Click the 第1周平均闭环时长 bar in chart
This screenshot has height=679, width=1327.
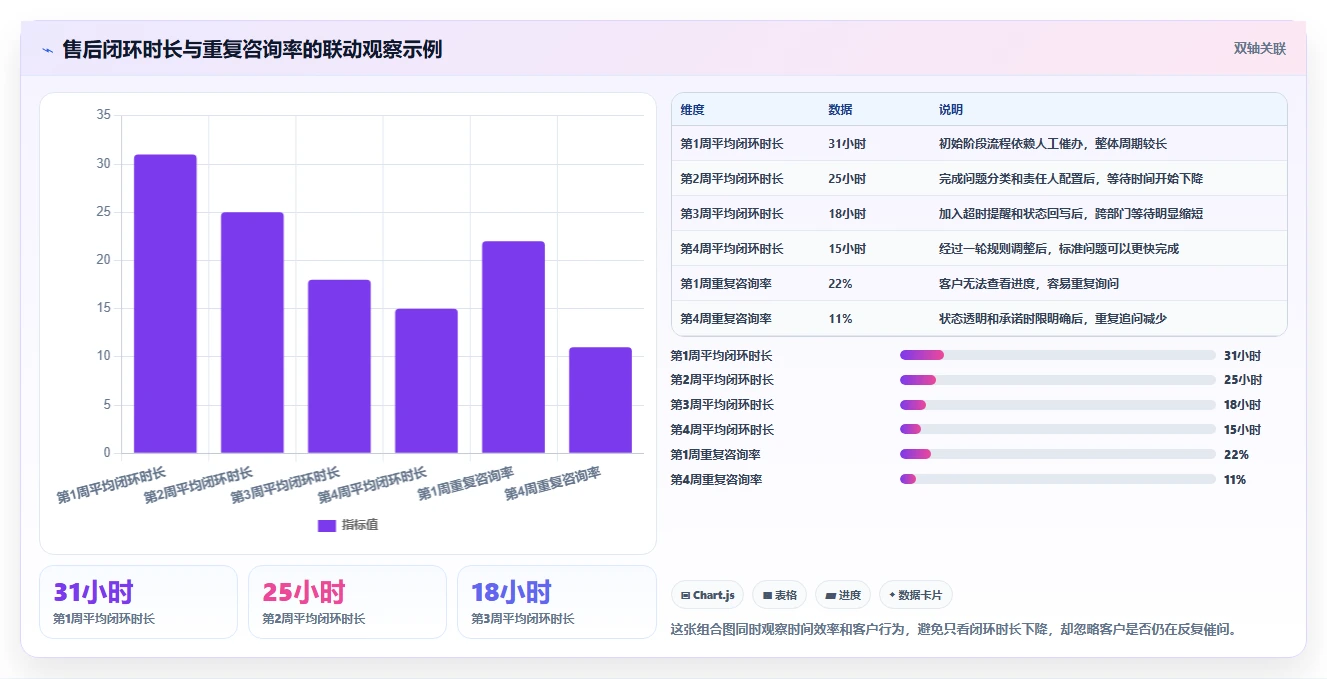pyautogui.click(x=165, y=304)
